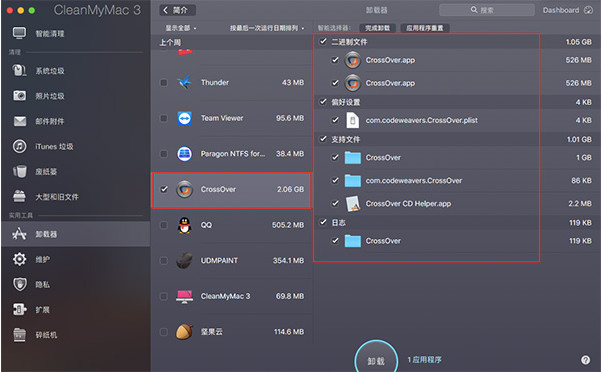Click the 1 应用程序 label

click(x=424, y=360)
